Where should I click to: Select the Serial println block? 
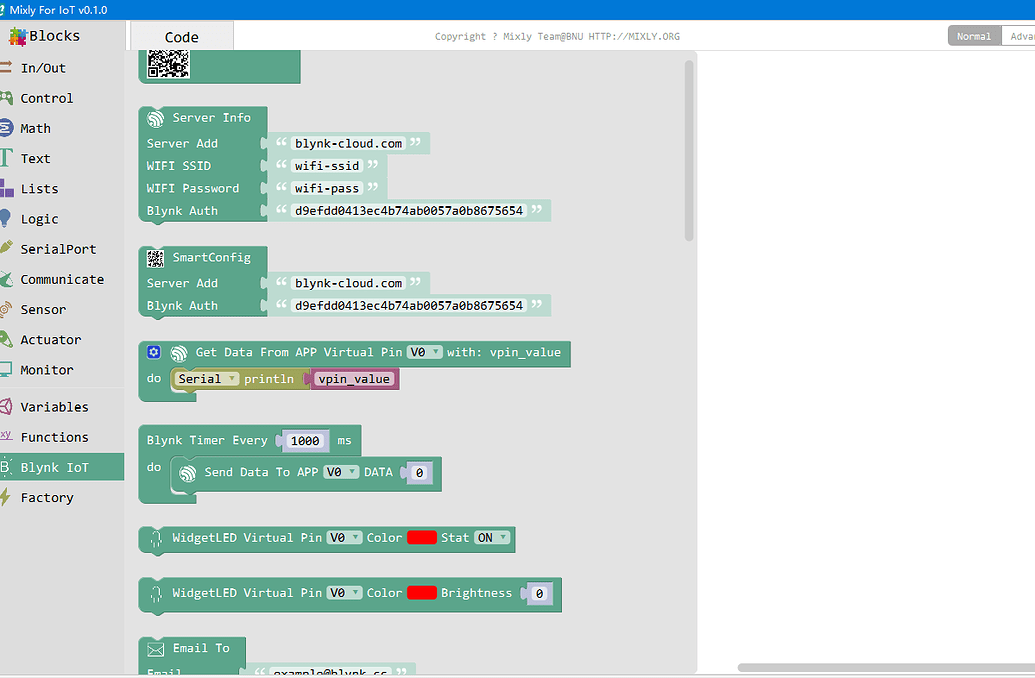coord(269,379)
